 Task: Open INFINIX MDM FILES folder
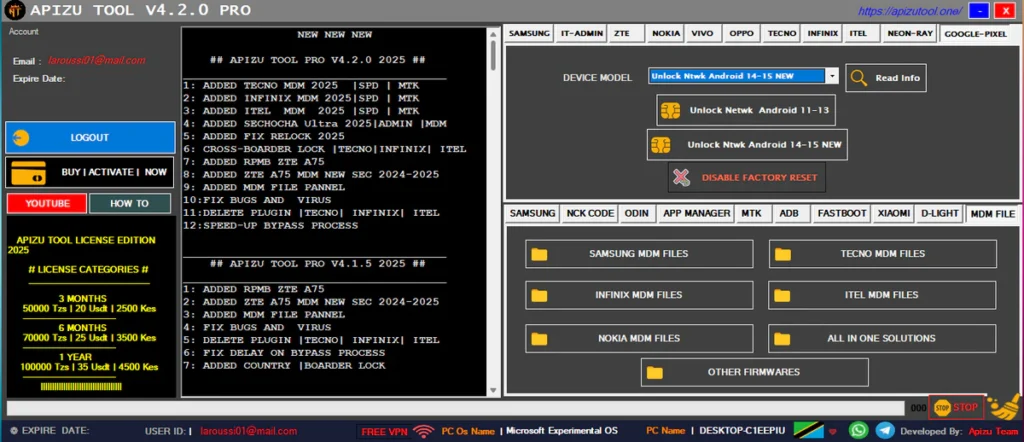[x=639, y=295]
